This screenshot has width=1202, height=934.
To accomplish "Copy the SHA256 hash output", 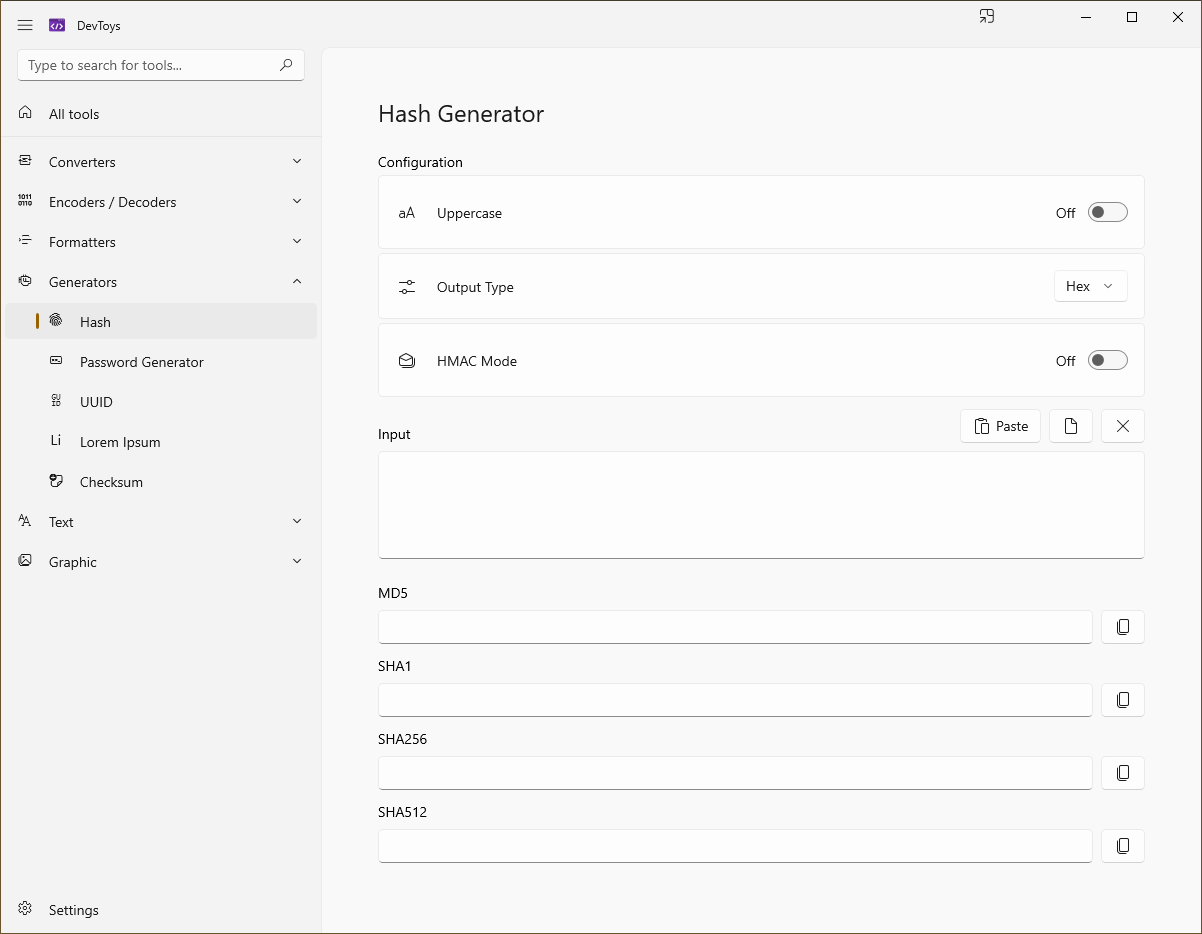I will [x=1123, y=773].
